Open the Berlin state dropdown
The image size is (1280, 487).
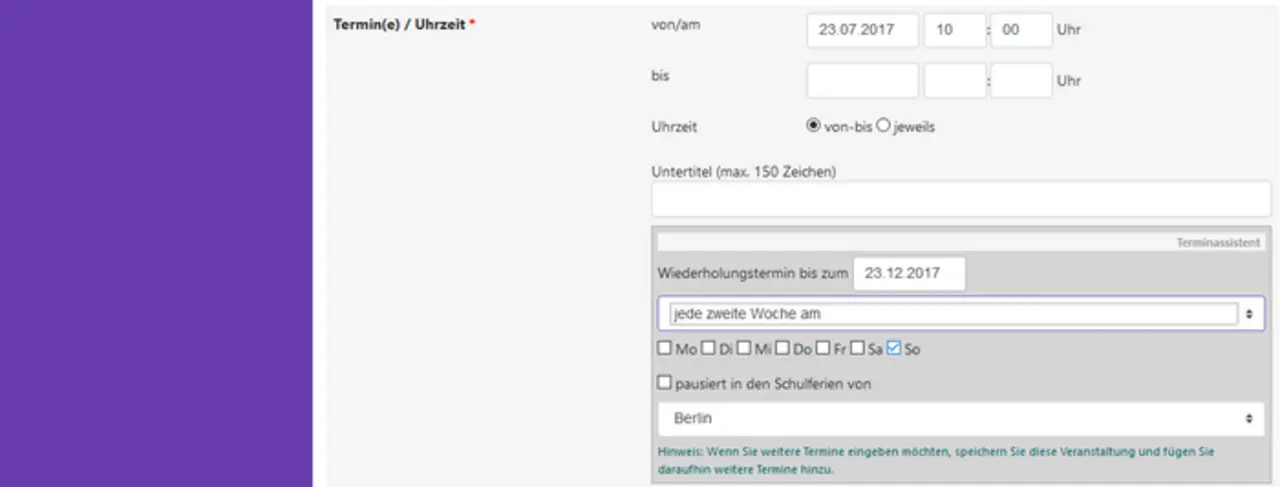pos(961,419)
